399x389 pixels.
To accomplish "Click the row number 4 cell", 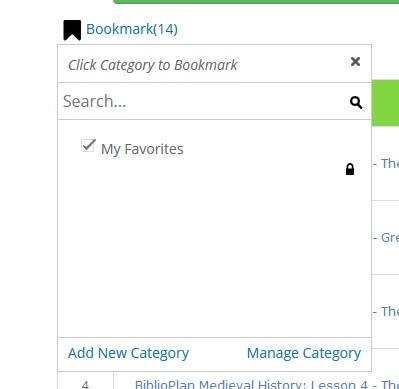I will 85,384.
